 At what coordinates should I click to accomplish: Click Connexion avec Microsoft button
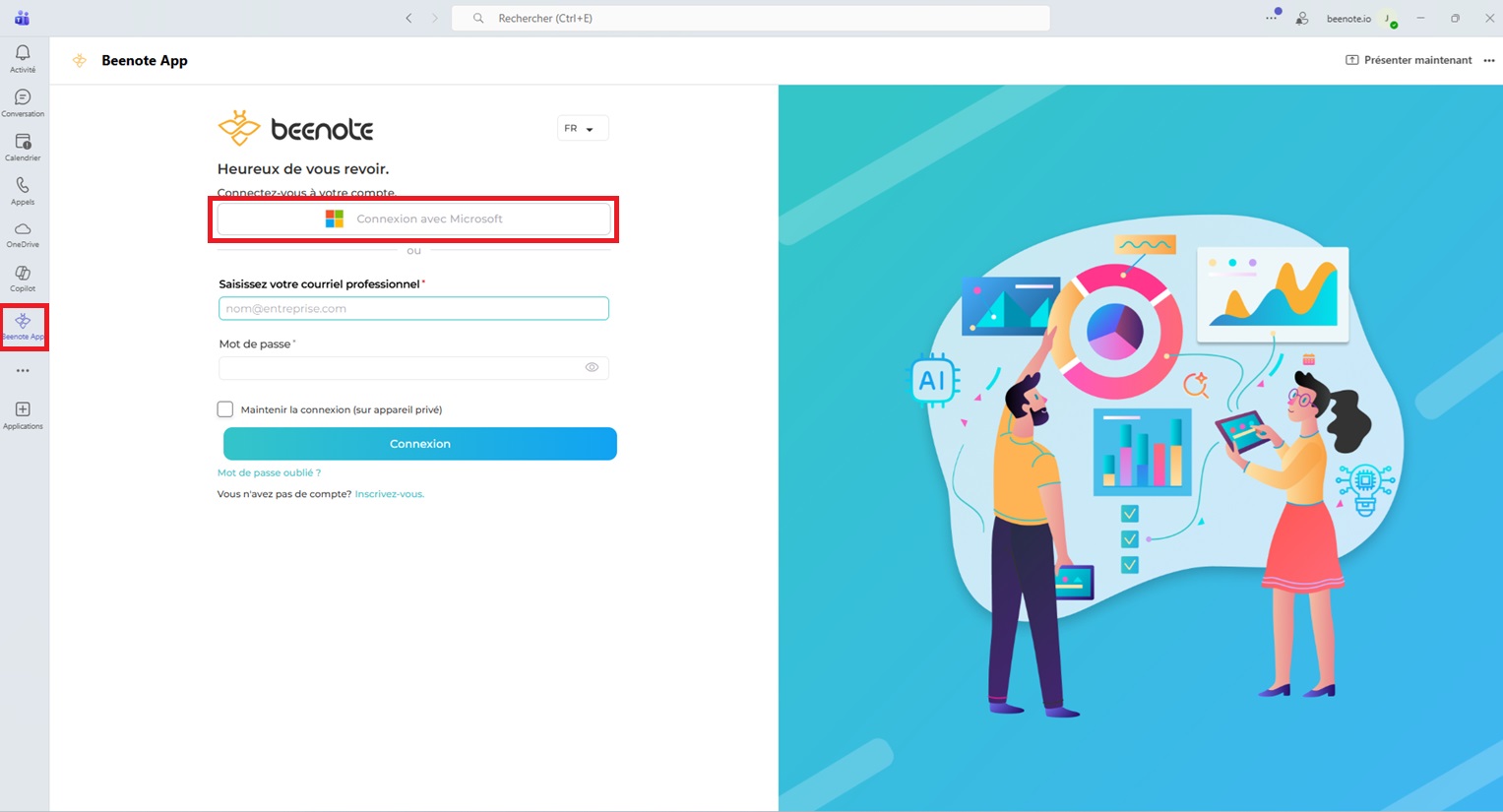tap(413, 219)
